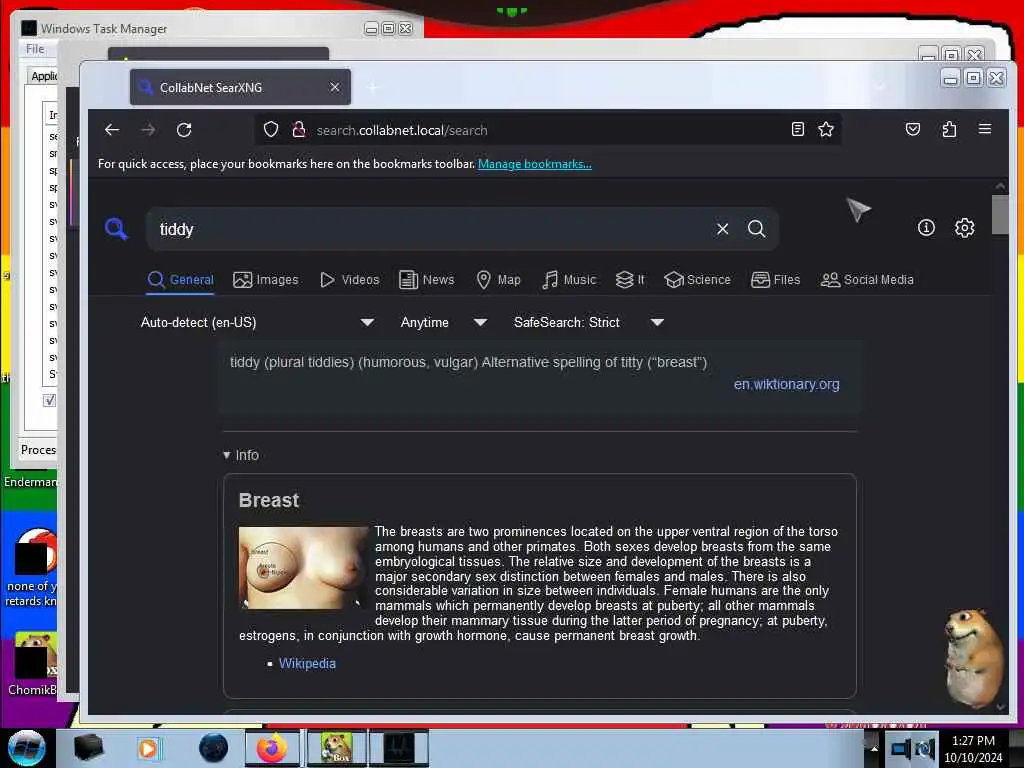The height and width of the screenshot is (768, 1024).
Task: Open a new browser tab
Action: (373, 87)
